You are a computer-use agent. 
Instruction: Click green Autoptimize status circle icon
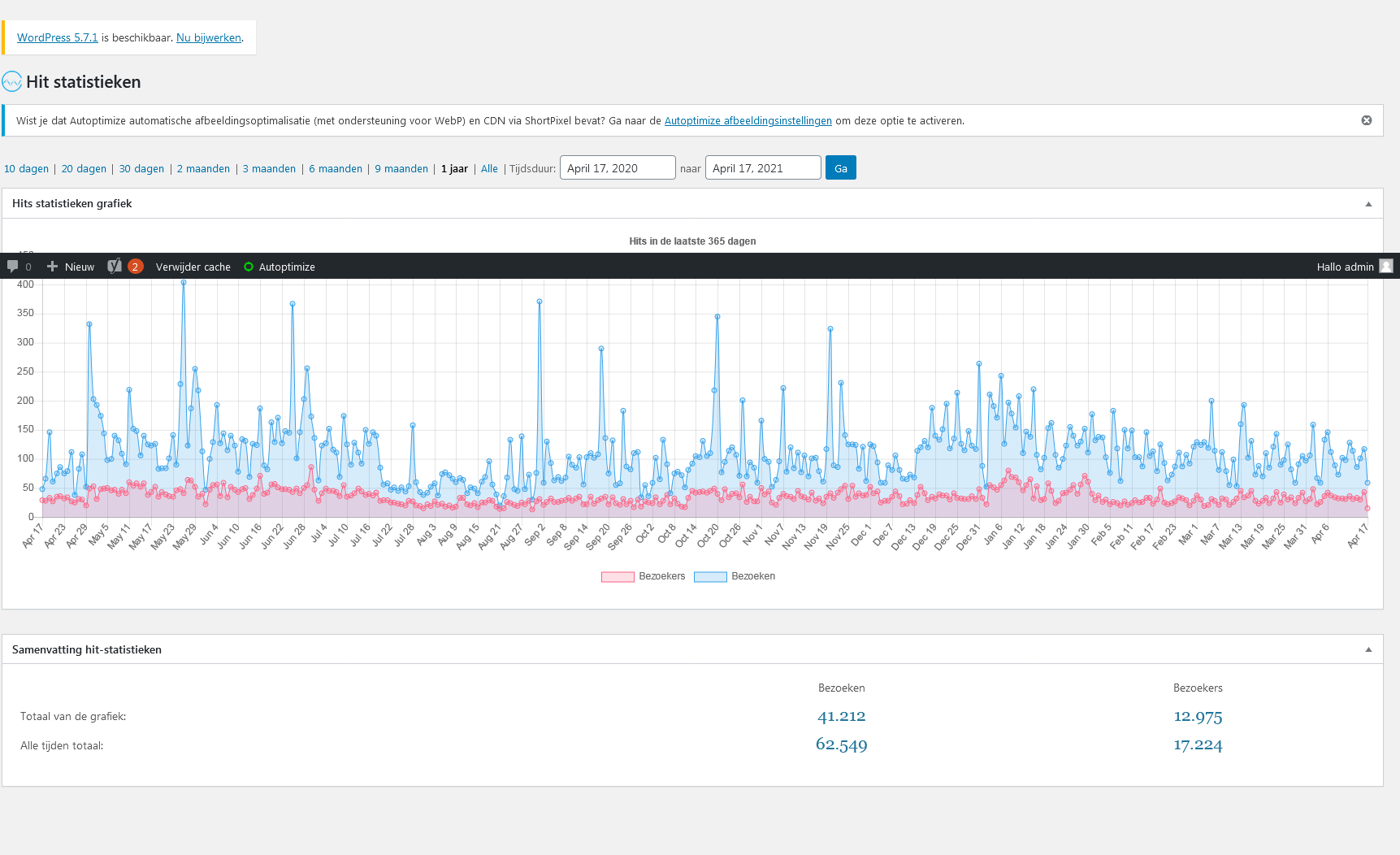tap(249, 267)
